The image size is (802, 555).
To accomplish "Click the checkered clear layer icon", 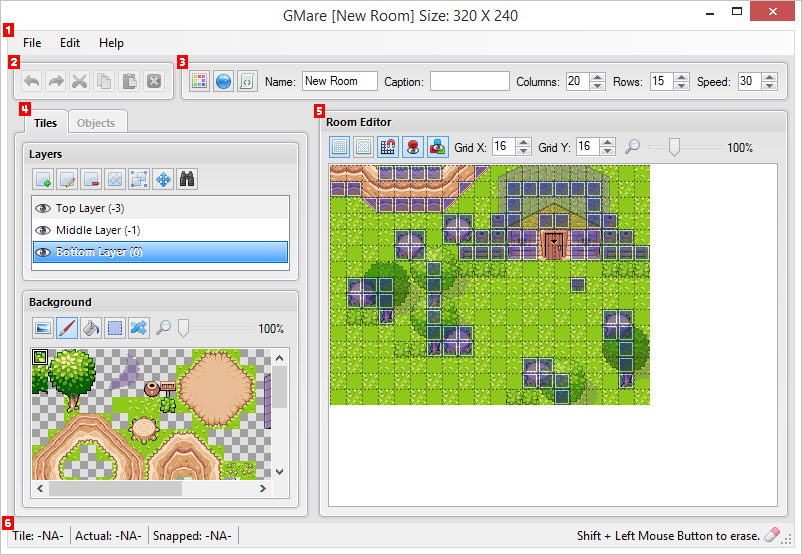I will pyautogui.click(x=115, y=179).
